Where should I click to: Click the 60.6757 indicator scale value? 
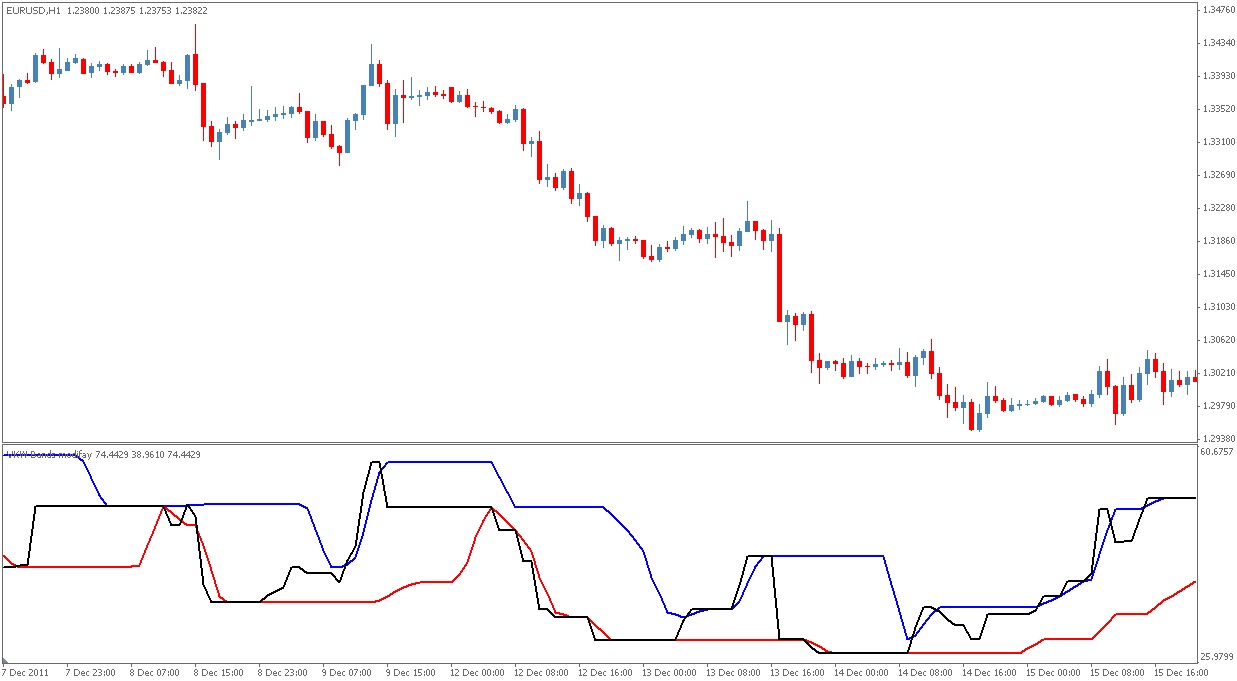pyautogui.click(x=1218, y=452)
